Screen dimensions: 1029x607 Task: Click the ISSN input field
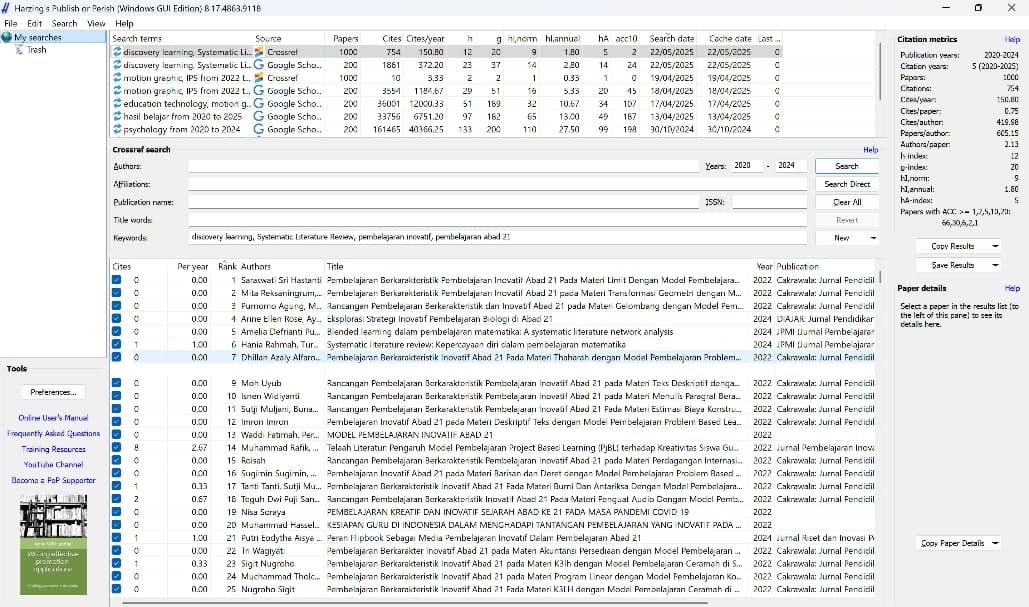(769, 202)
